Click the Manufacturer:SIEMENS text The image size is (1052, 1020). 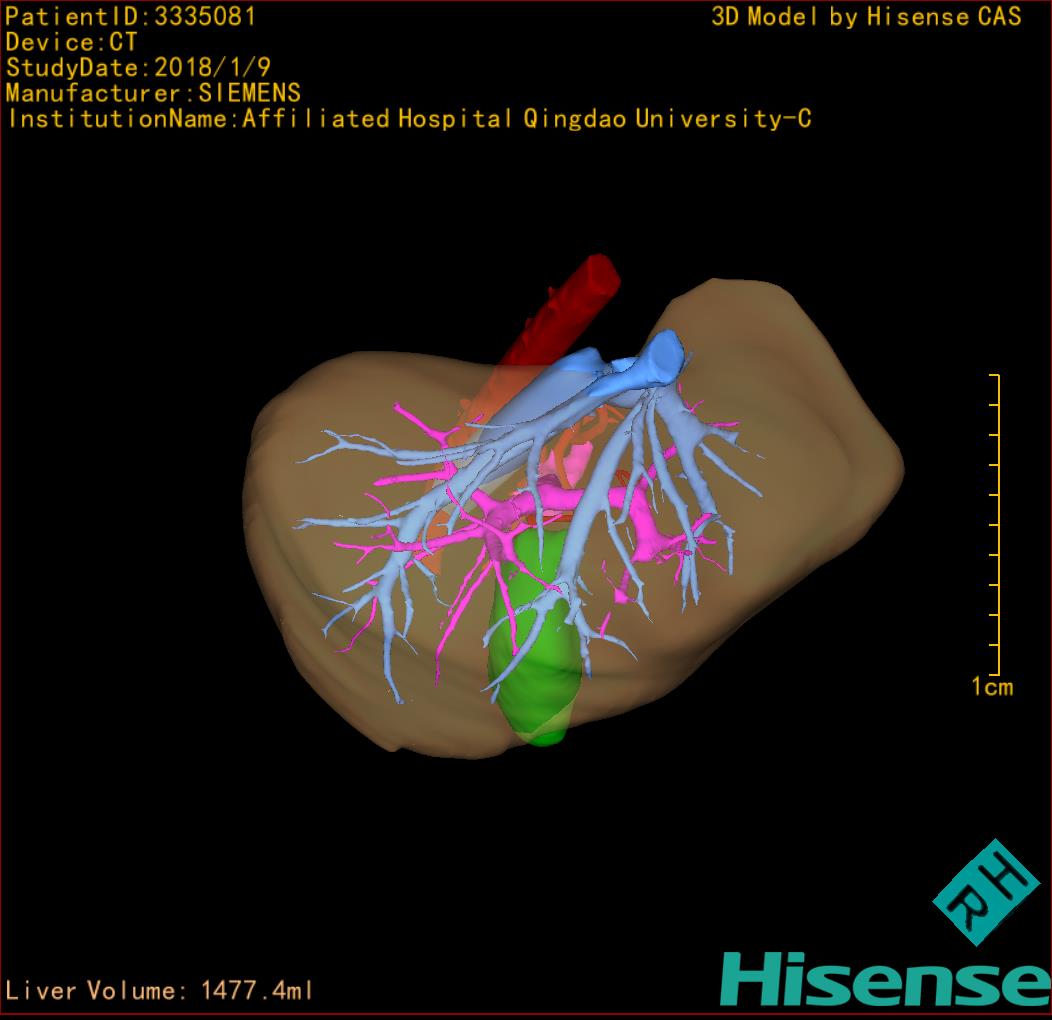click(153, 93)
